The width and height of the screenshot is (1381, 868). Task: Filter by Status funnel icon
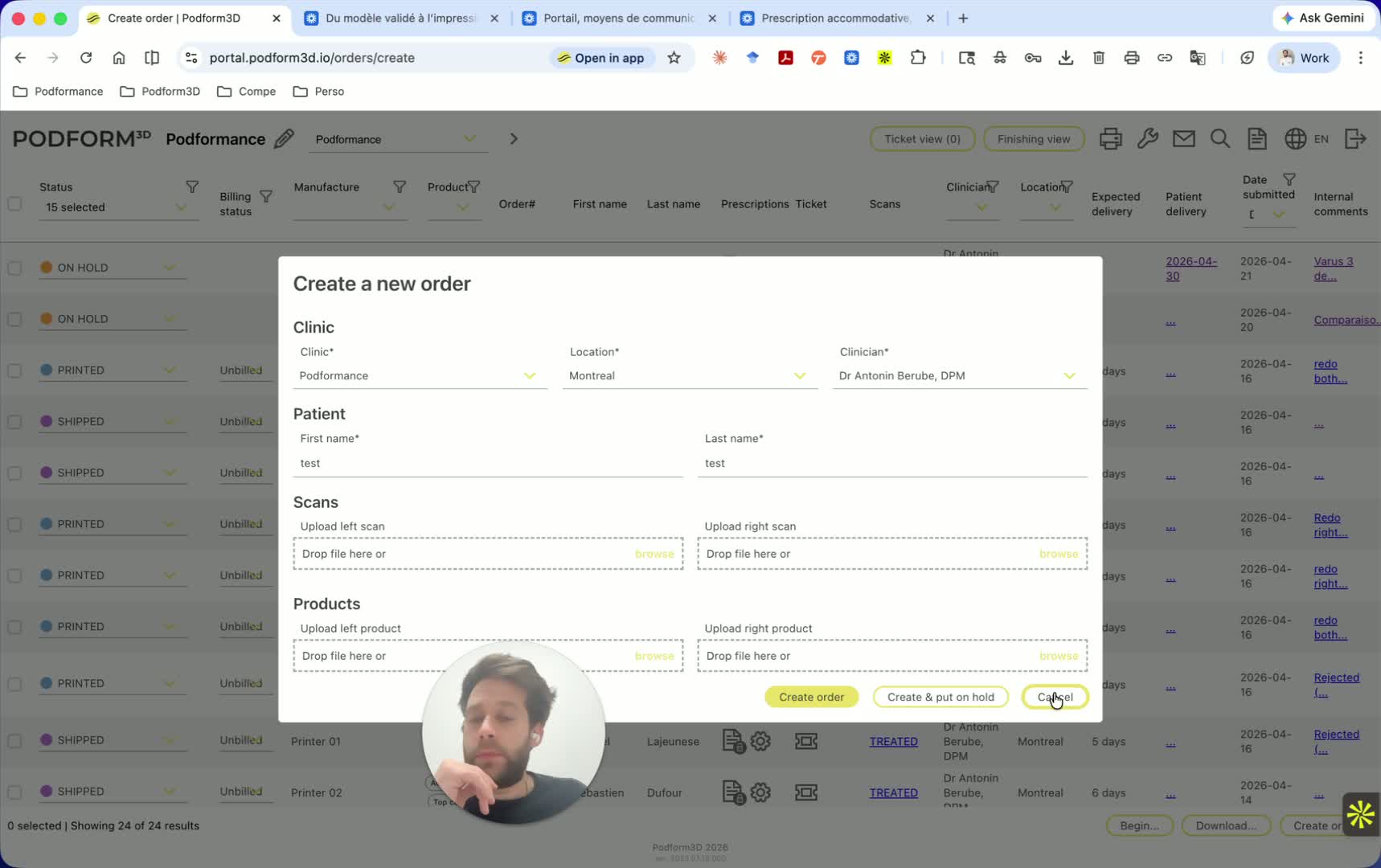click(x=192, y=186)
